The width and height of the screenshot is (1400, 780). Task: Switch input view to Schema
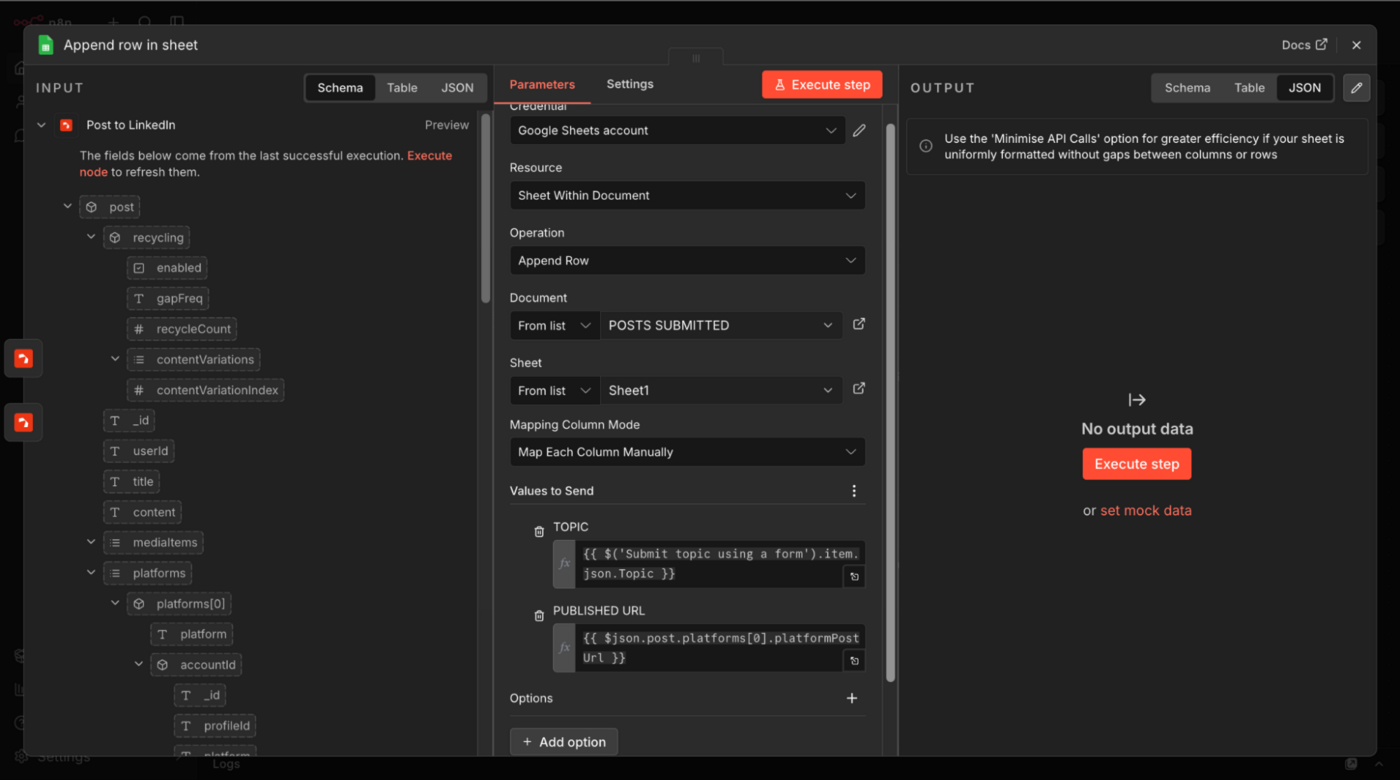click(340, 88)
